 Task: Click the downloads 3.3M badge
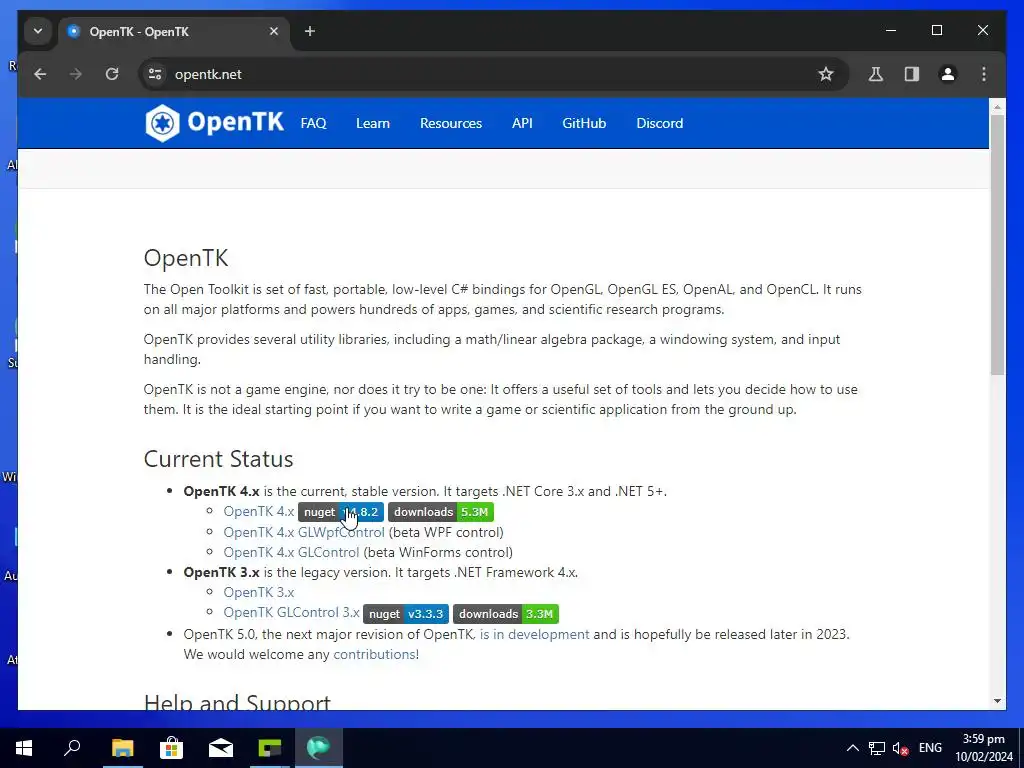coord(506,614)
